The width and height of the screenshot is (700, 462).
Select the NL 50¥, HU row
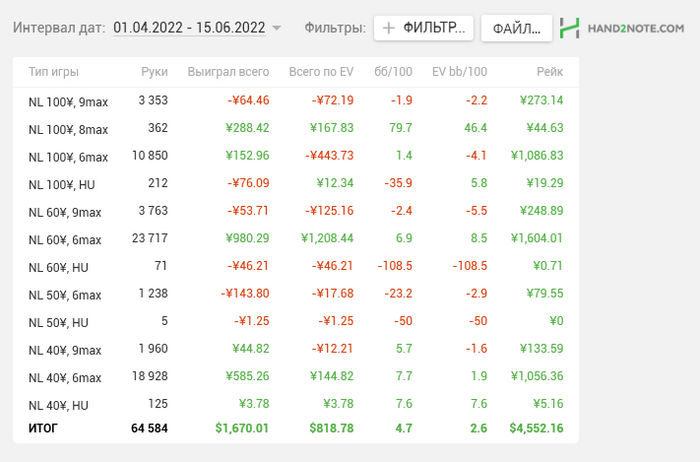[296, 321]
